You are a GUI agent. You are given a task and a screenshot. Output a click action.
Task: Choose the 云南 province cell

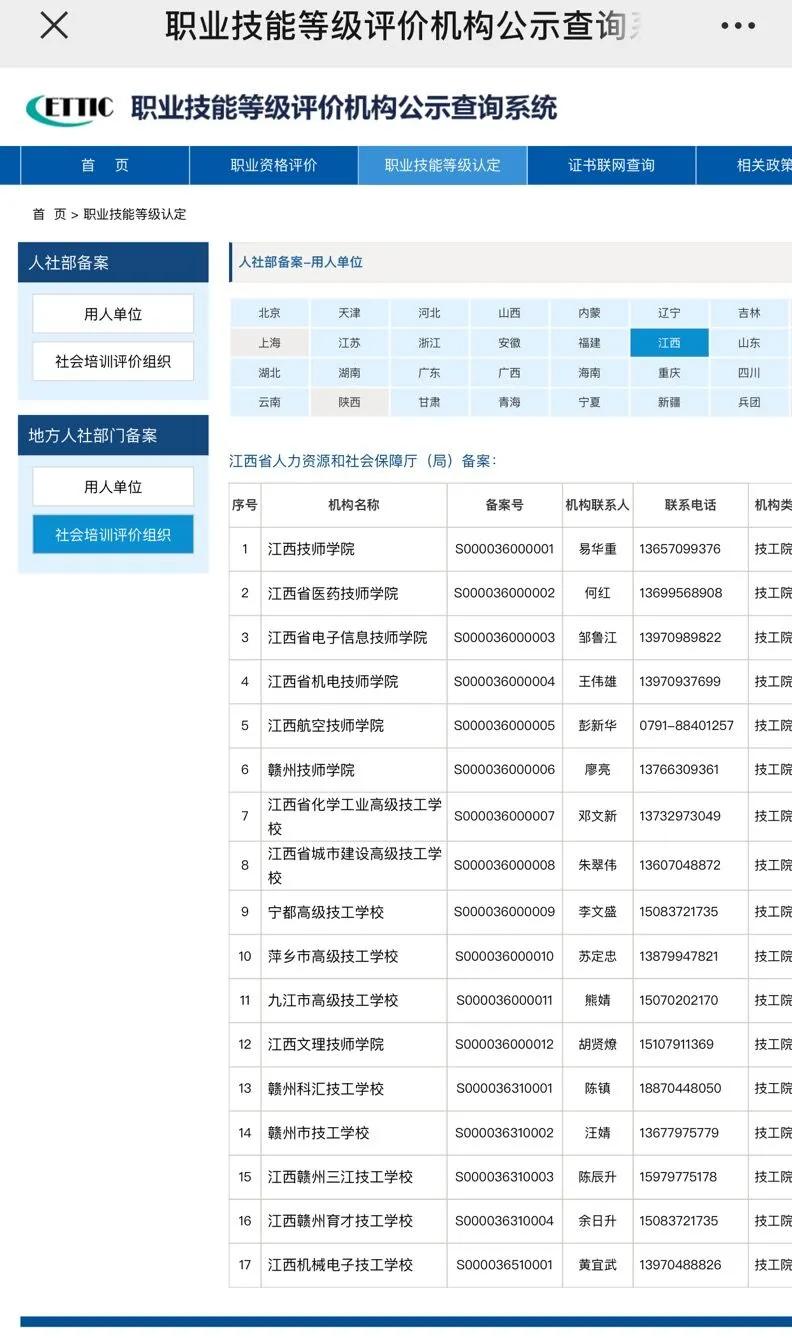click(270, 403)
